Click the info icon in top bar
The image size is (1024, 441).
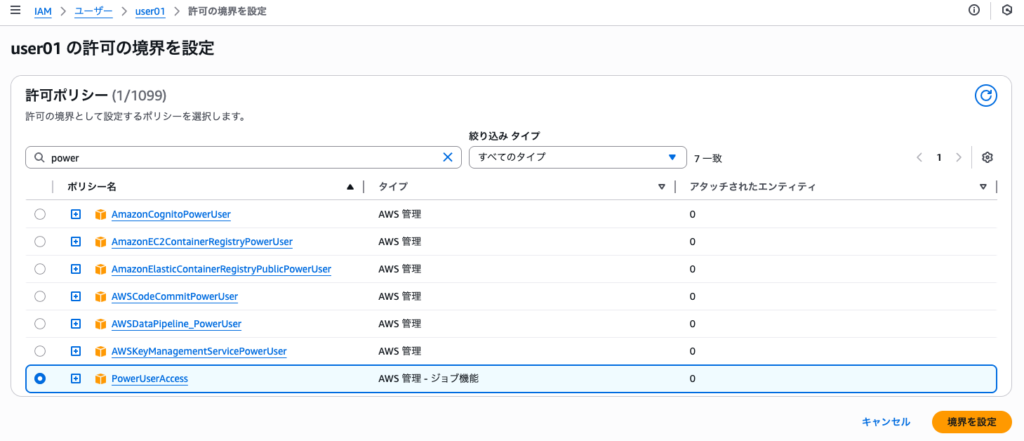[x=974, y=10]
